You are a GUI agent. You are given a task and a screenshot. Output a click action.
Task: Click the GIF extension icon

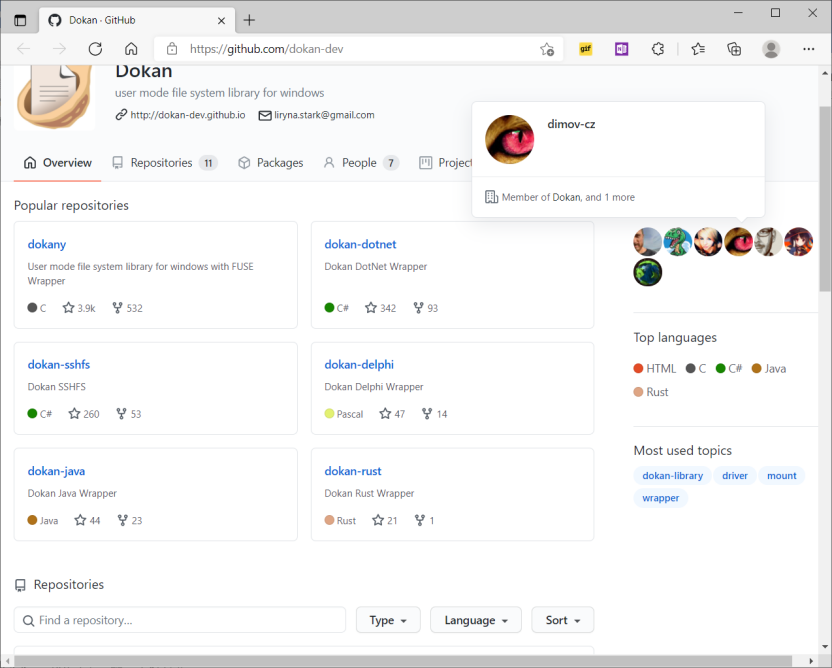[586, 49]
